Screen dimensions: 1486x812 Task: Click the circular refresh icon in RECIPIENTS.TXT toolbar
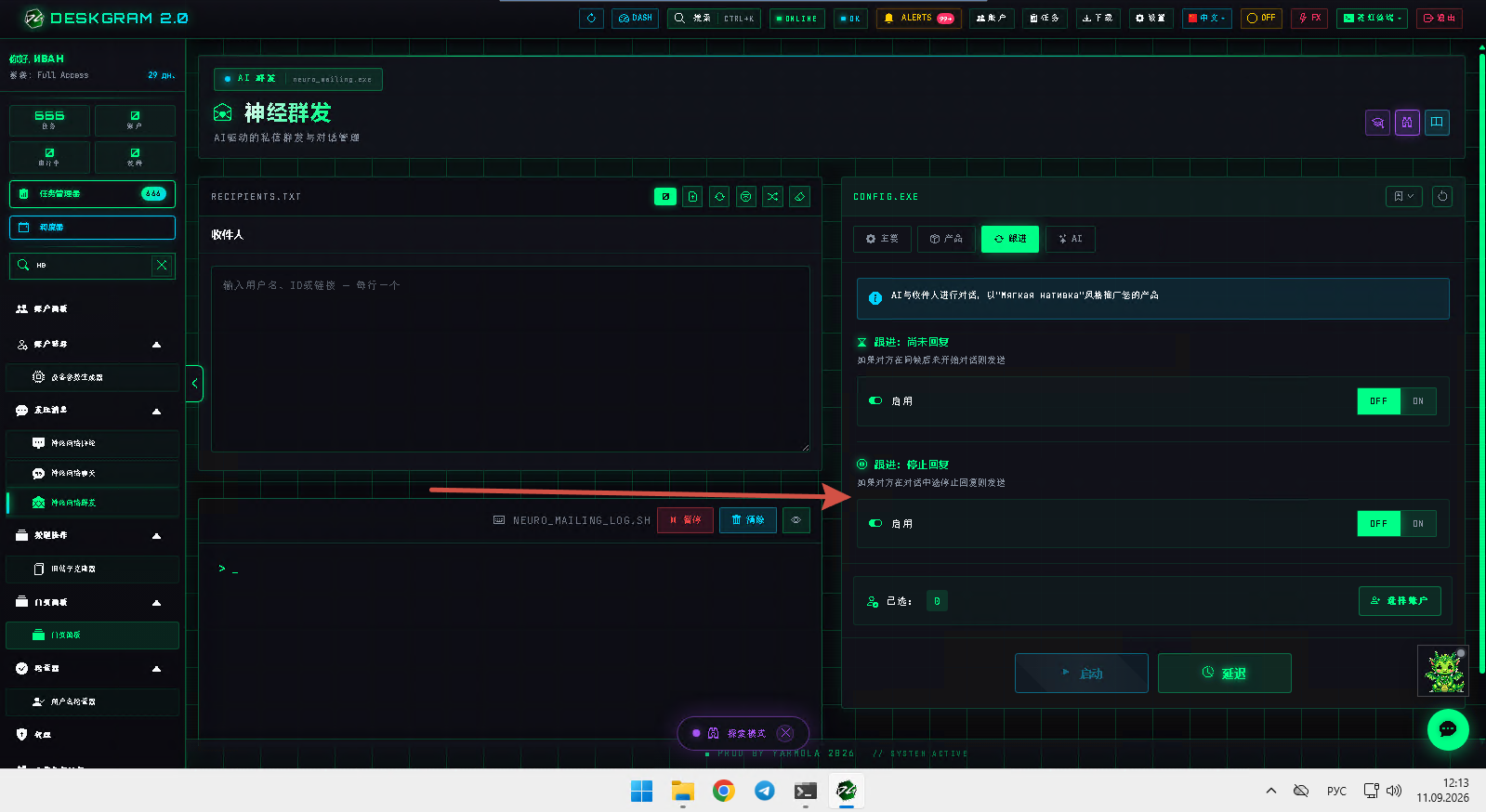pyautogui.click(x=719, y=196)
